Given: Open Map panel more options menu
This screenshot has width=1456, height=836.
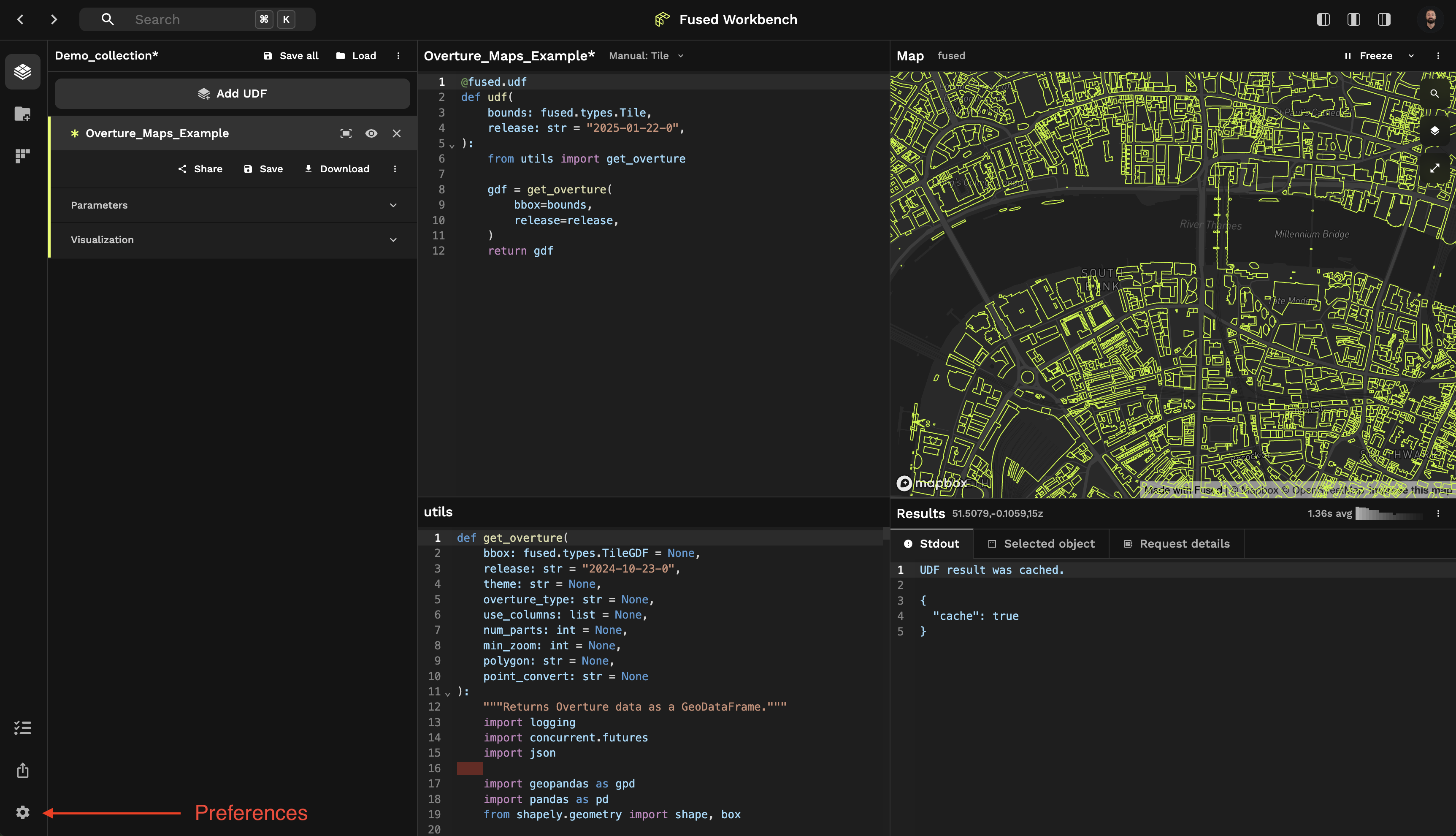Looking at the screenshot, I should click(1438, 56).
